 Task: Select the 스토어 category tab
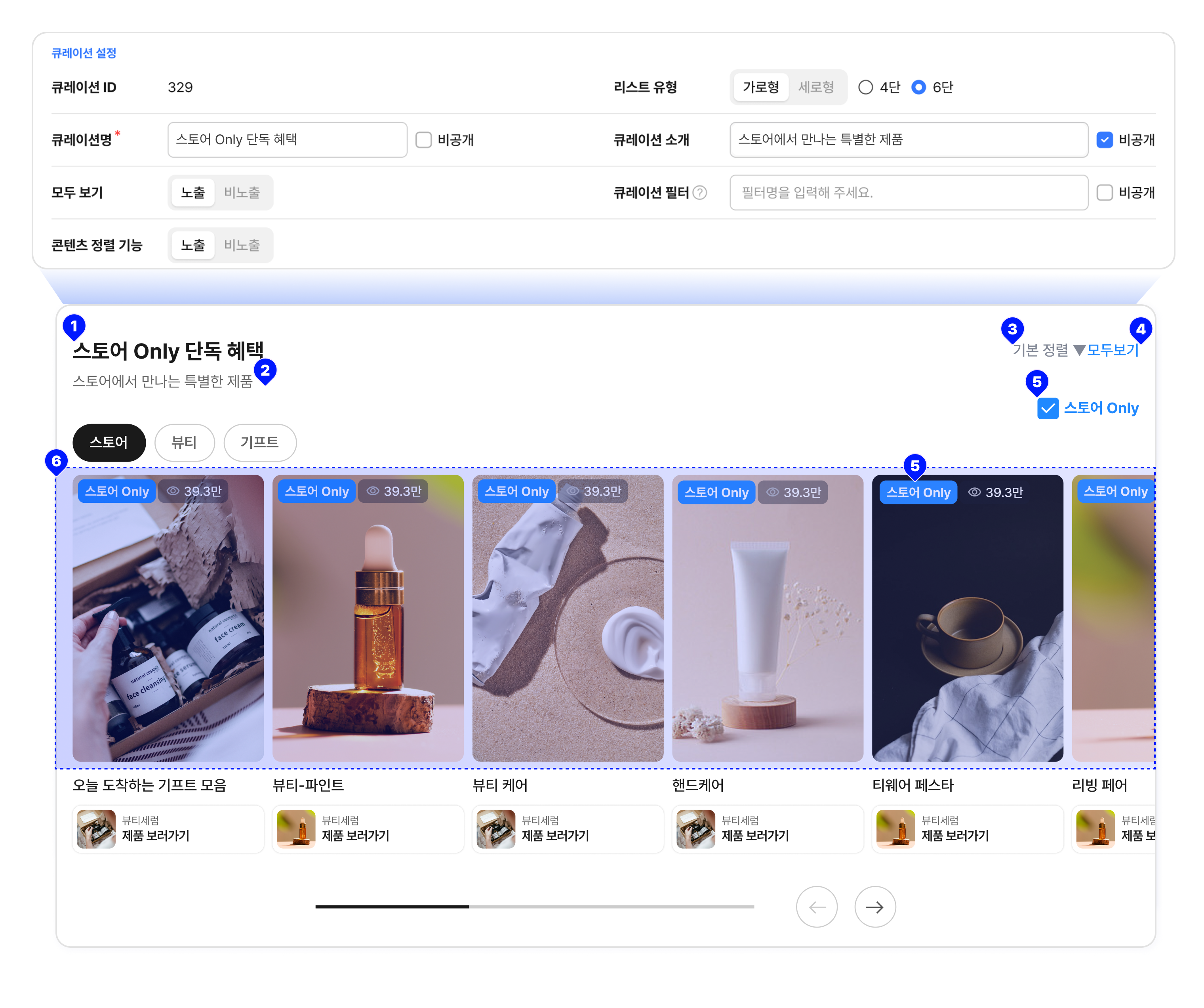point(109,442)
